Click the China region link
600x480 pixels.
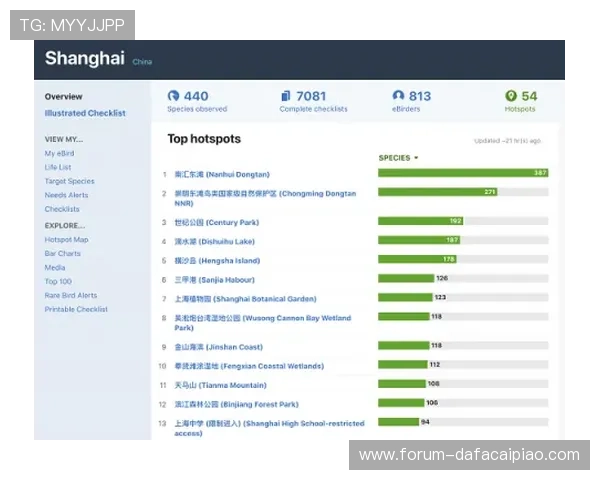point(142,62)
